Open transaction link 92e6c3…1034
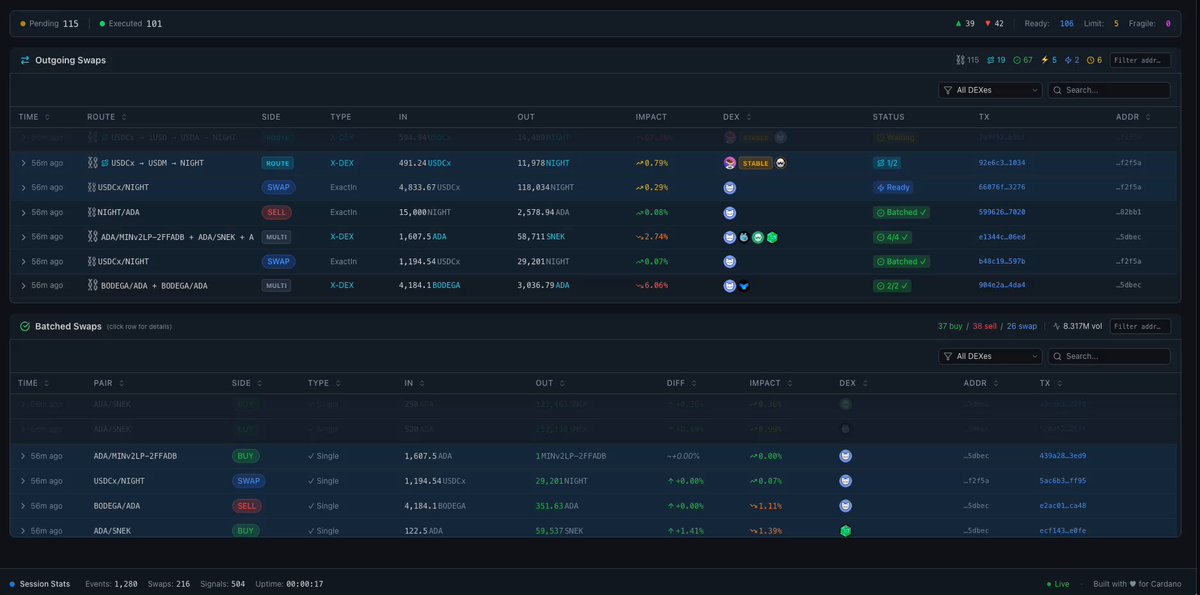Viewport: 1200px width, 595px height. coord(1001,163)
